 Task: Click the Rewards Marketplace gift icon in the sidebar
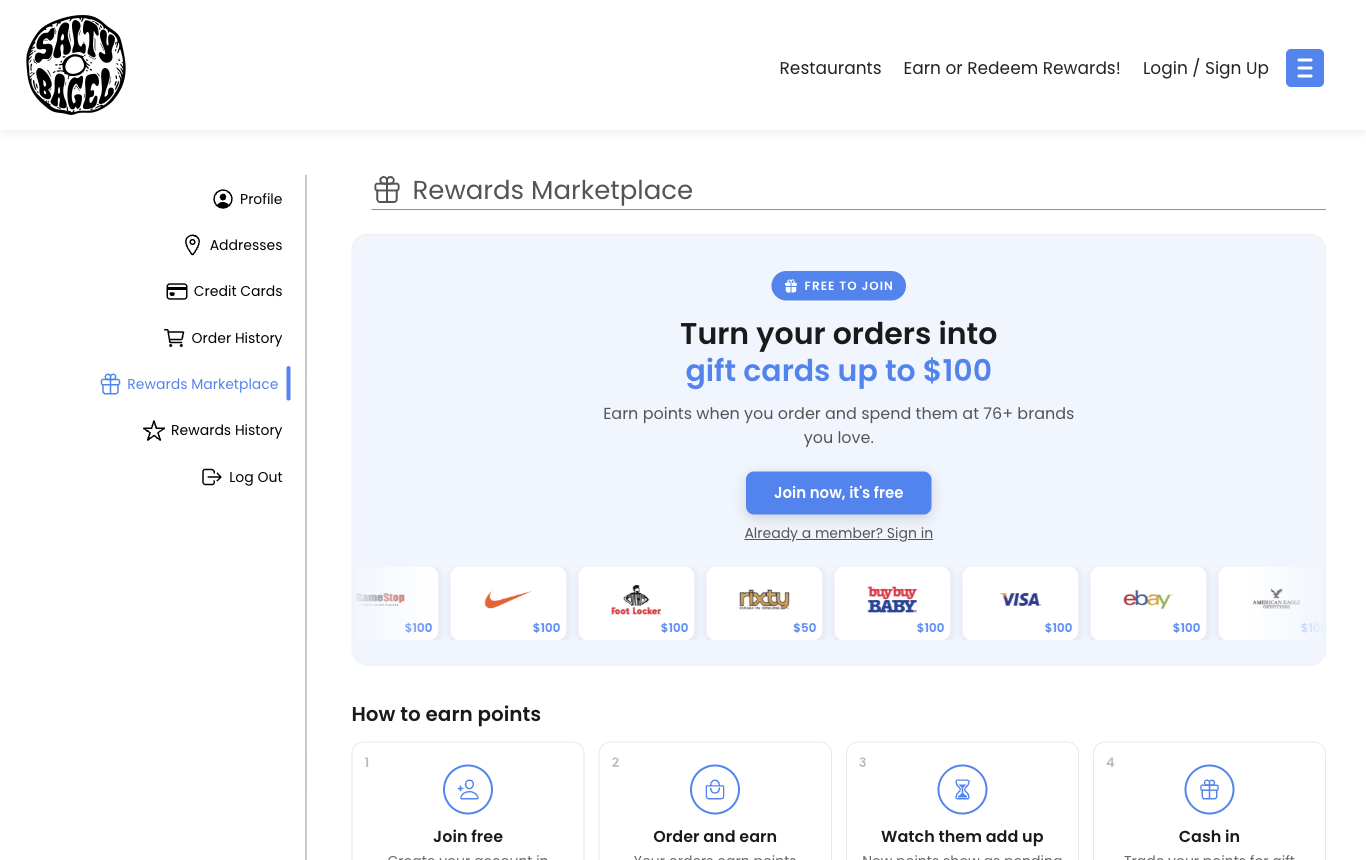click(x=110, y=384)
